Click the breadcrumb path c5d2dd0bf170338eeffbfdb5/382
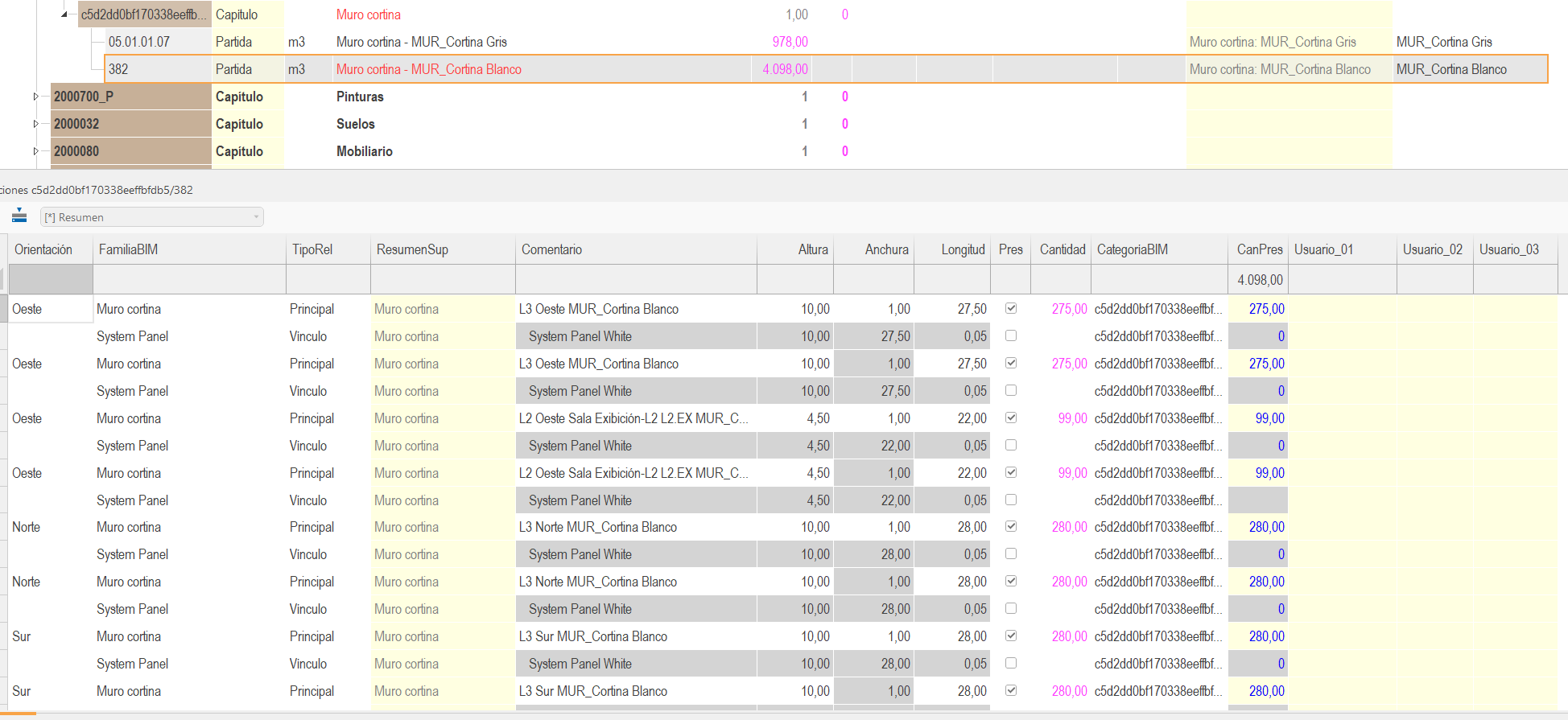Screen dimensions: 1568x720 tap(112, 190)
